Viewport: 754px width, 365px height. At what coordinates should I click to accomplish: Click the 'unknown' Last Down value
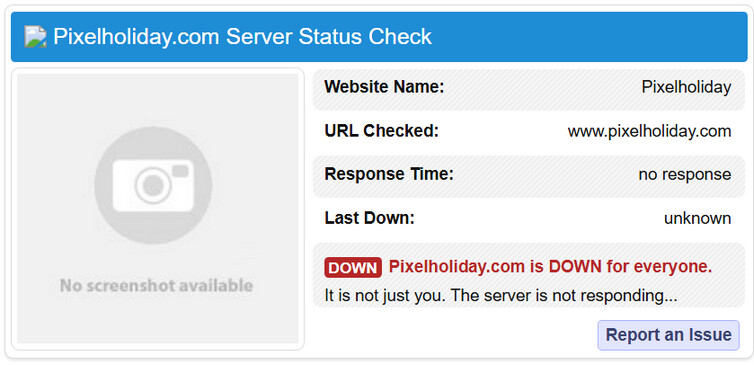[x=697, y=218]
